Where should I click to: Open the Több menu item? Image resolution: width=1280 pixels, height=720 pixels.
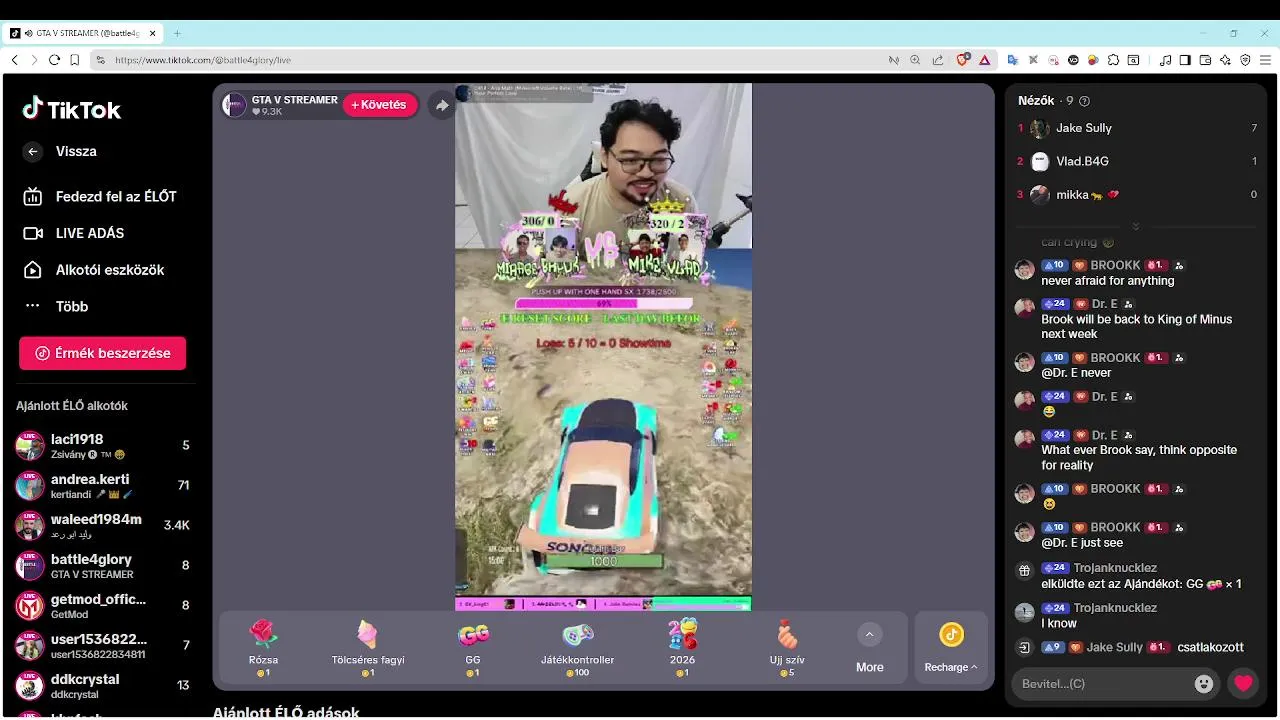[57, 307]
